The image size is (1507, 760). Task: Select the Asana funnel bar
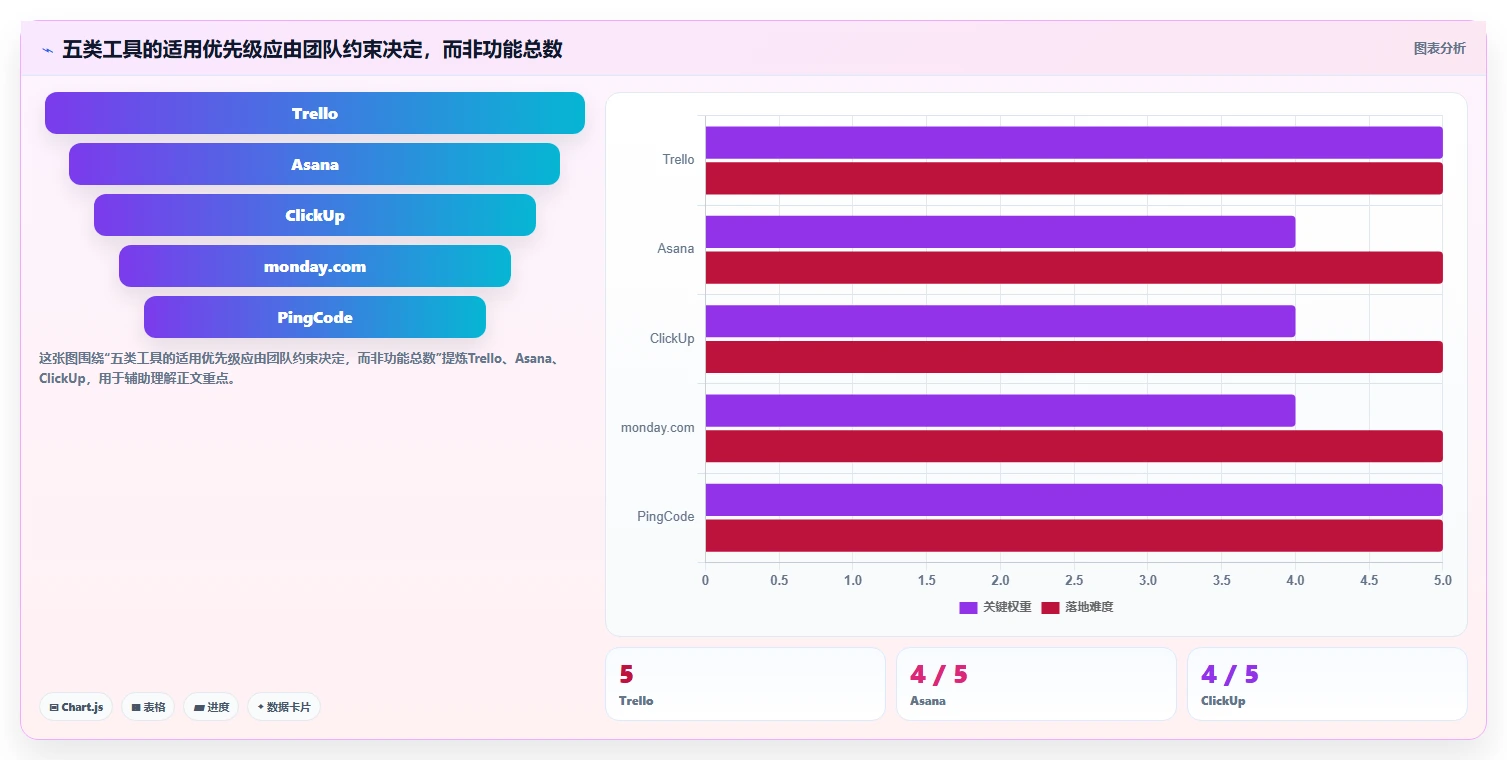pyautogui.click(x=315, y=164)
